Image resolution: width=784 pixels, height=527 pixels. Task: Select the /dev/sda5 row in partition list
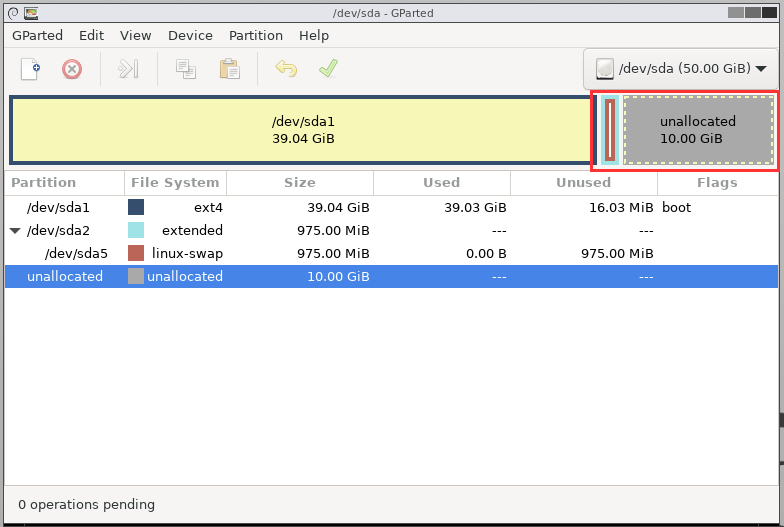pos(392,254)
